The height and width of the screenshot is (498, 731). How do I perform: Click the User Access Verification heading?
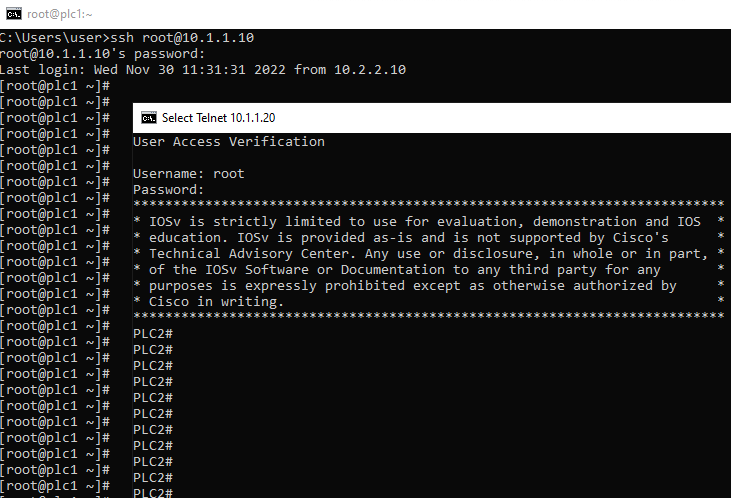click(229, 142)
